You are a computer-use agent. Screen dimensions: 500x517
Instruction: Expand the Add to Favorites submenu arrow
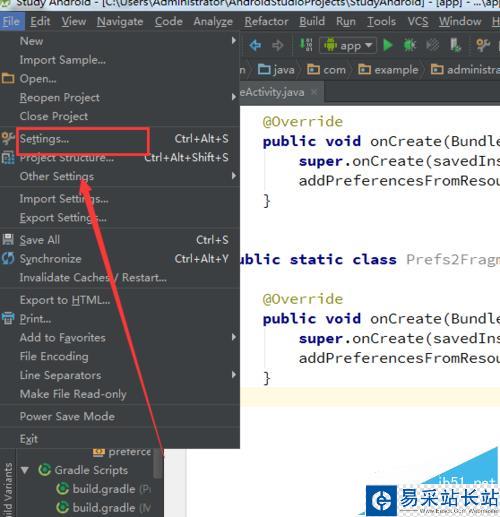(x=234, y=337)
